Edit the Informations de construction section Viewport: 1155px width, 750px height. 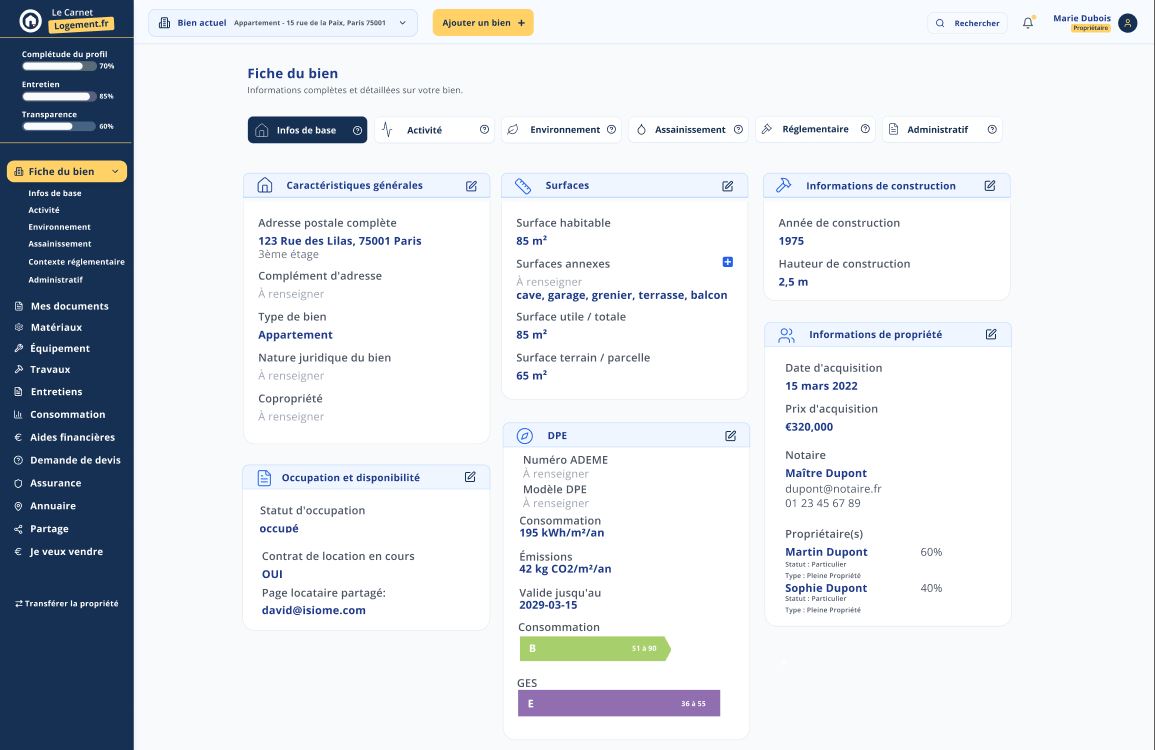(990, 186)
